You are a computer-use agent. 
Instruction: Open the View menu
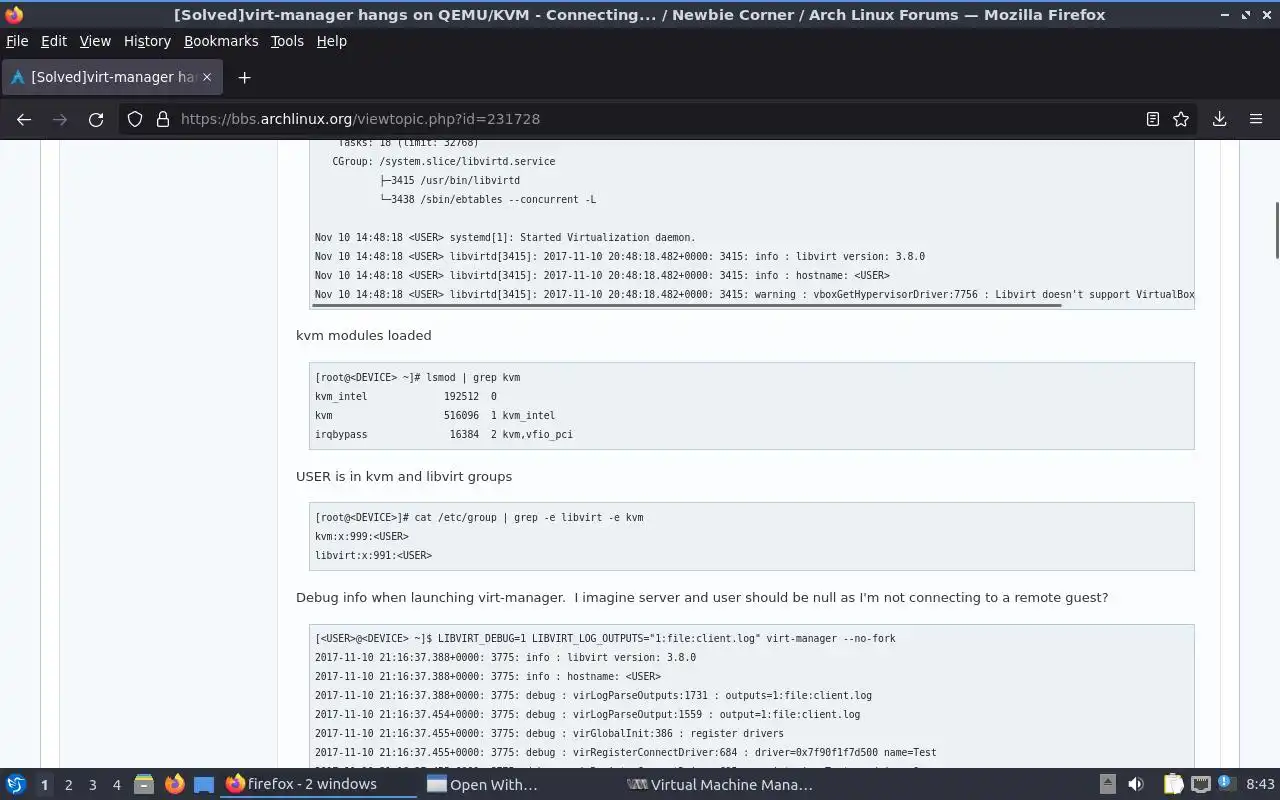(x=95, y=41)
